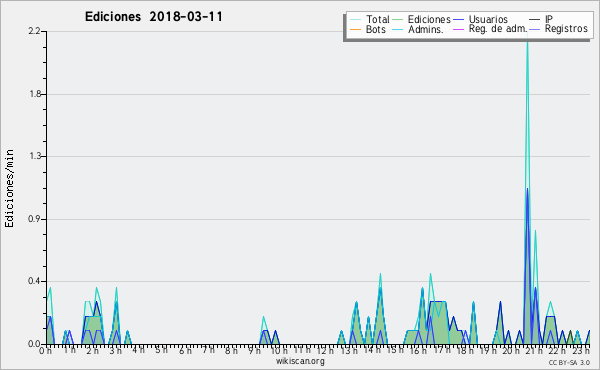
Task: Click the green Ediciones legend line swatch
Action: point(398,20)
